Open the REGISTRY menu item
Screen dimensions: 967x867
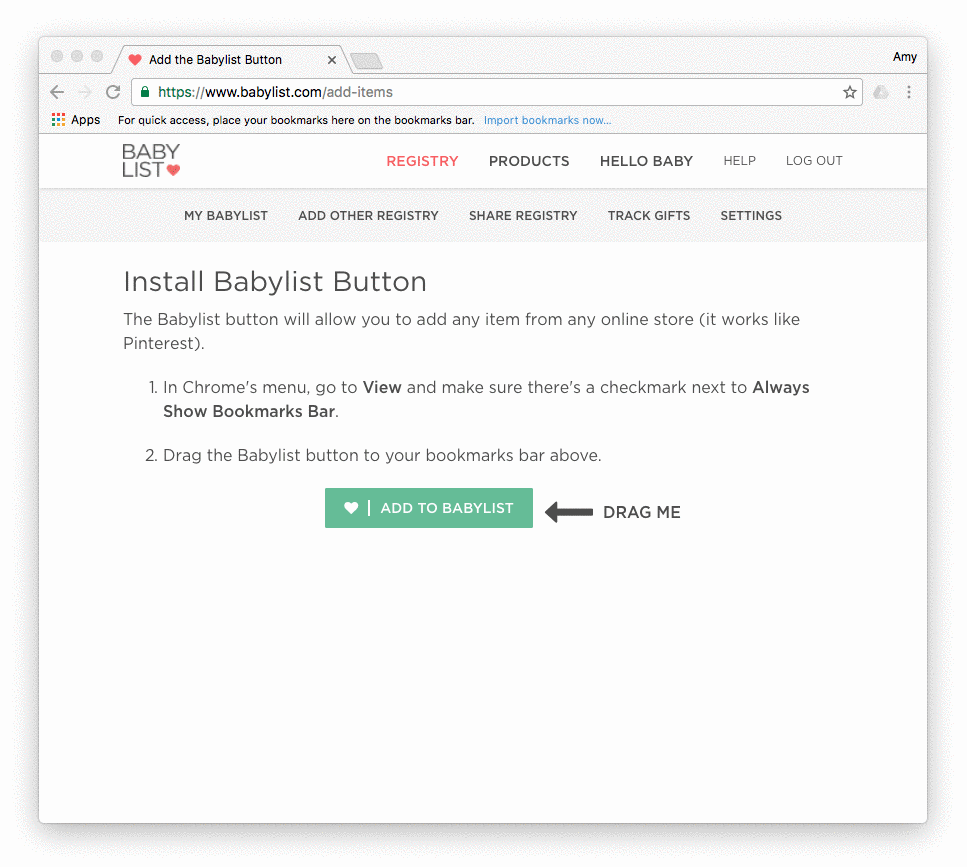pyautogui.click(x=422, y=161)
